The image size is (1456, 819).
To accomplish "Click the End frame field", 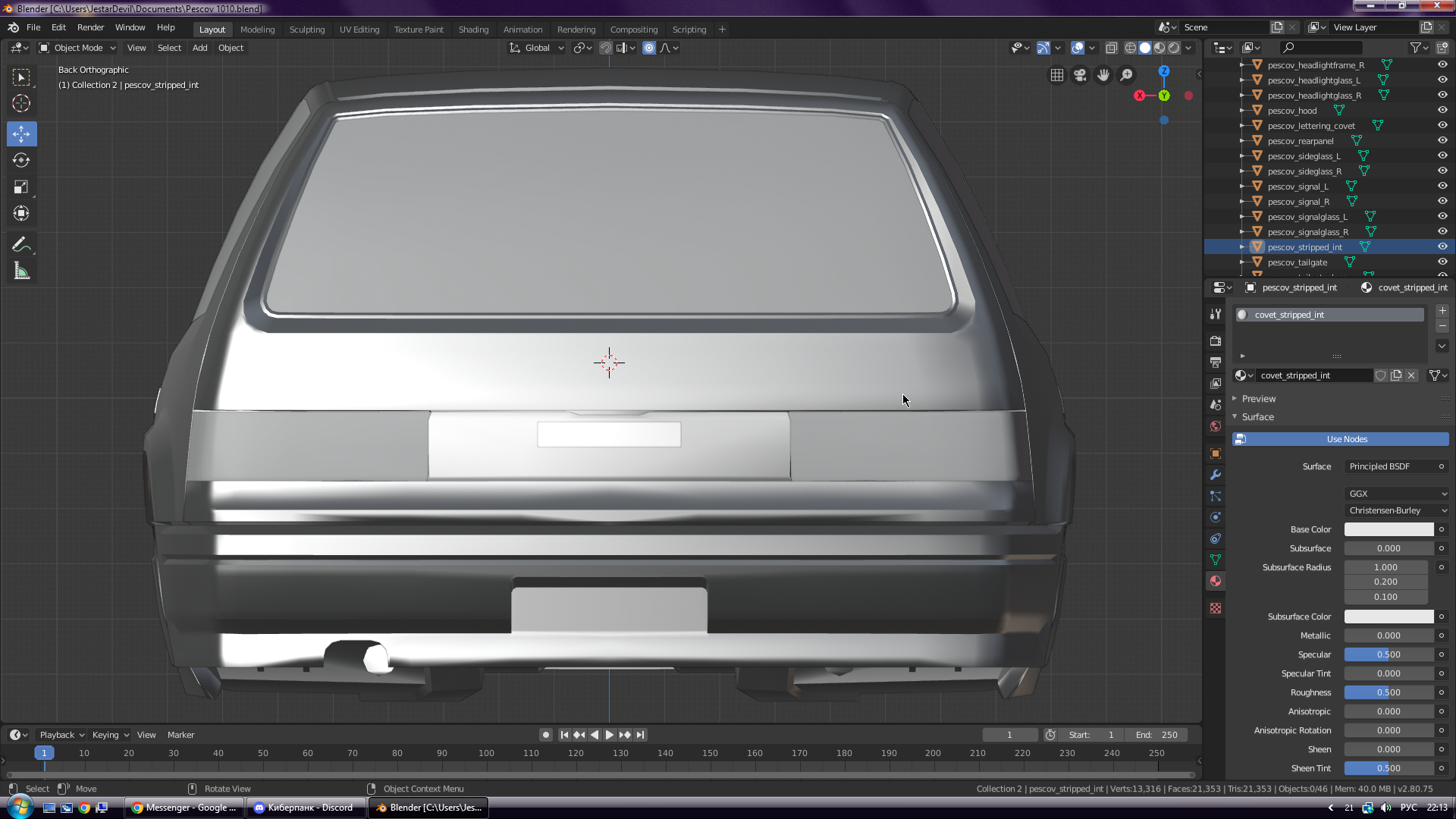I will pos(1156,735).
